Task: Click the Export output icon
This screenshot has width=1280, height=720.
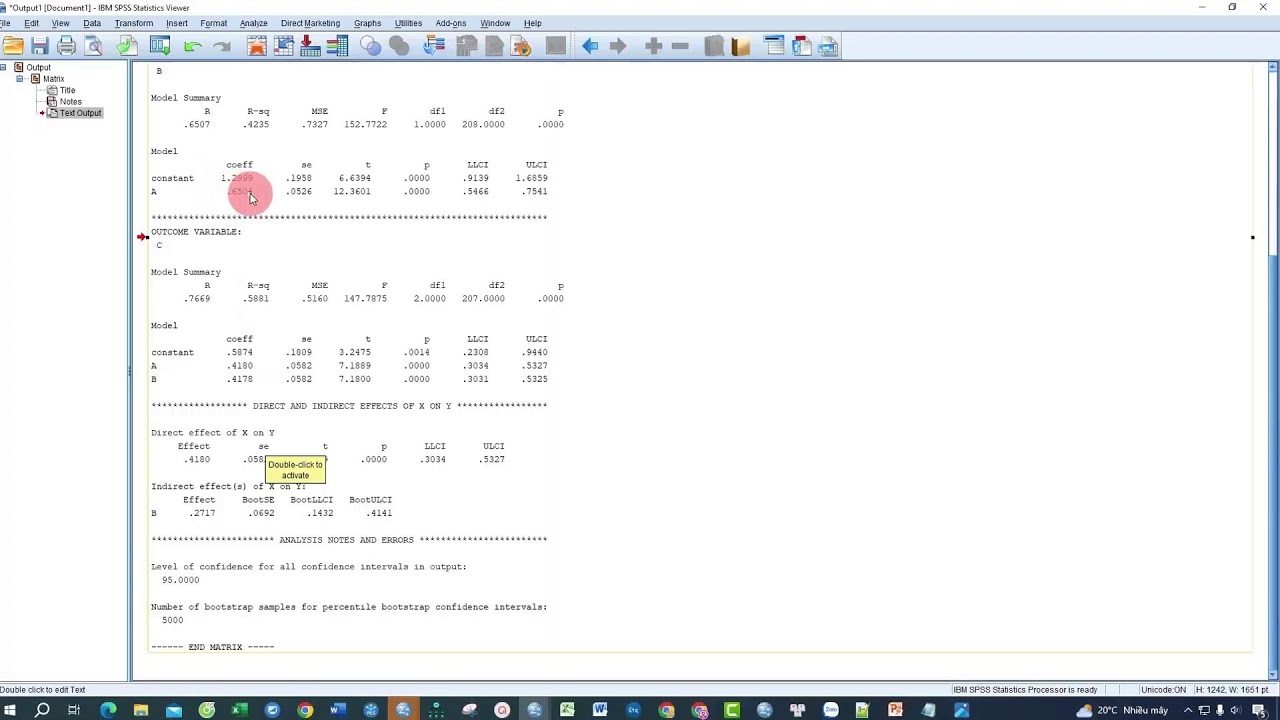Action: click(127, 46)
